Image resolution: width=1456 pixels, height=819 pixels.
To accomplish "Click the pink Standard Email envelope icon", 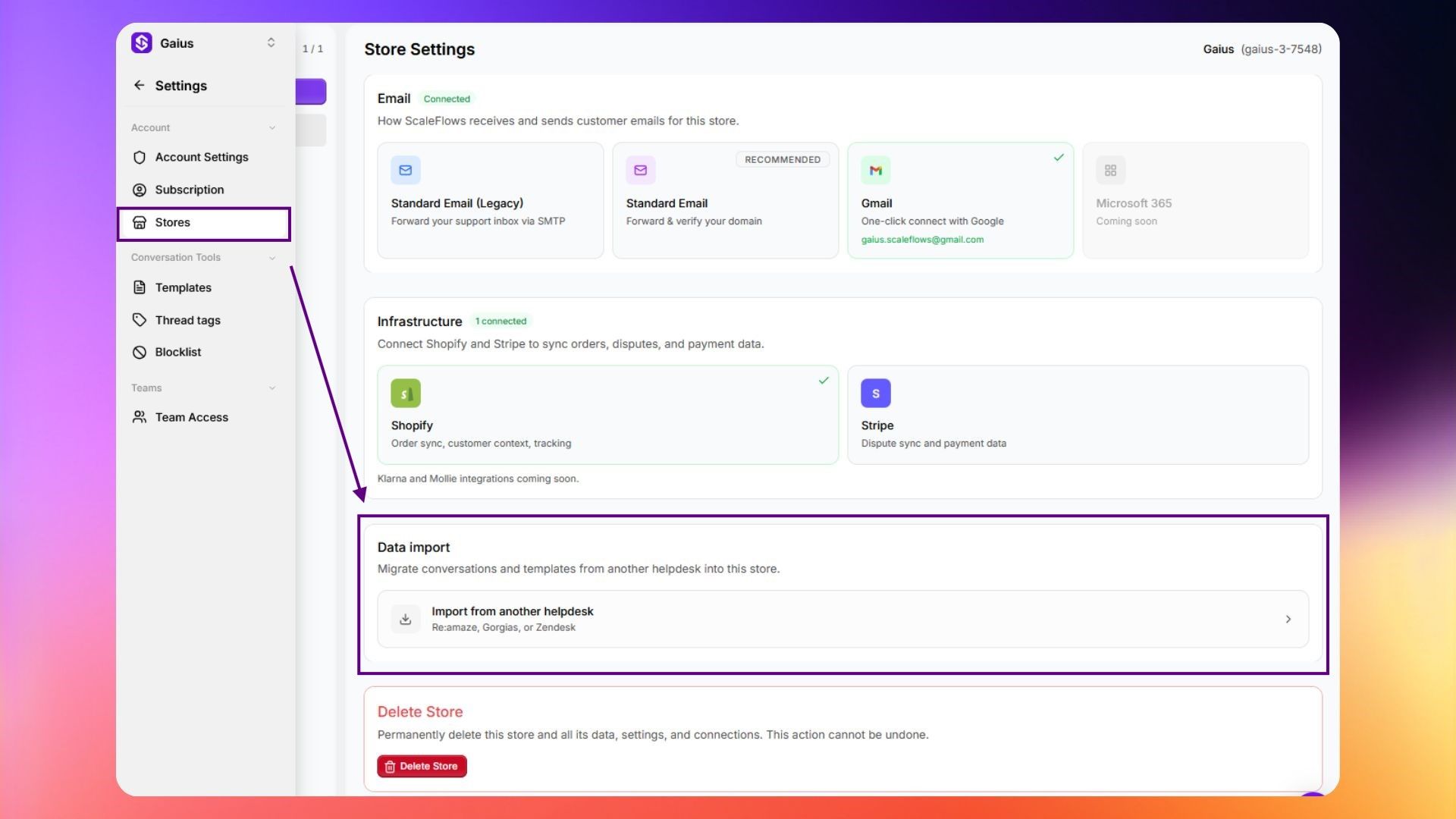I will pos(641,170).
